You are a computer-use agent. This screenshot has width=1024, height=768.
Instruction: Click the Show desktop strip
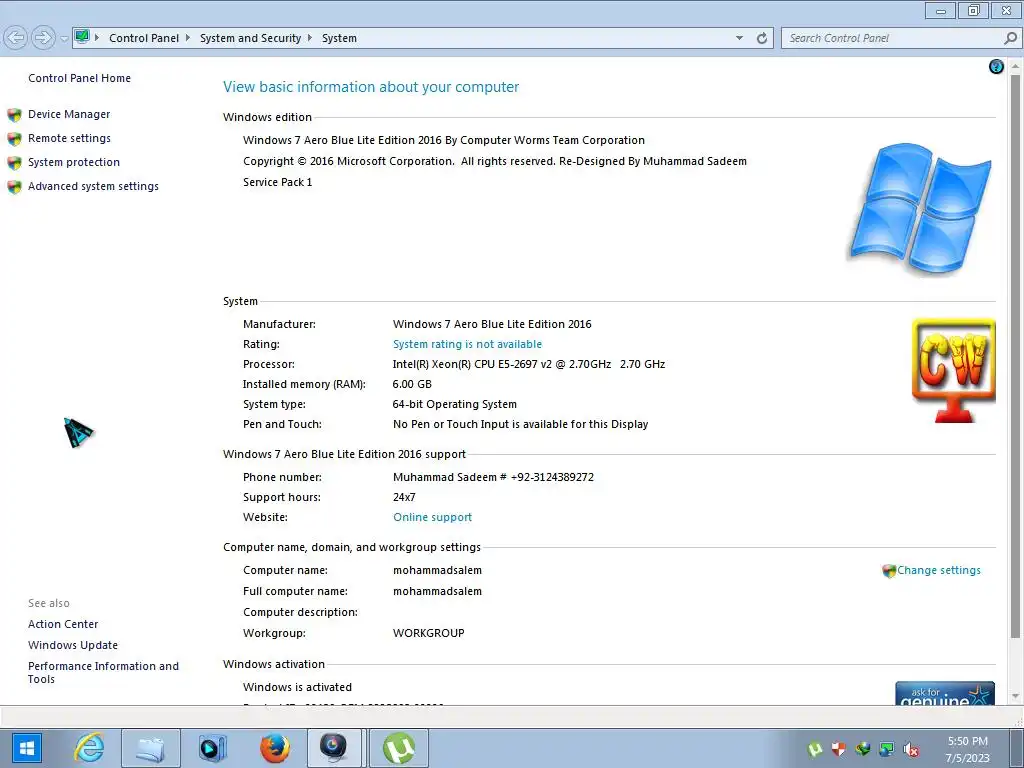[x=1017, y=748]
